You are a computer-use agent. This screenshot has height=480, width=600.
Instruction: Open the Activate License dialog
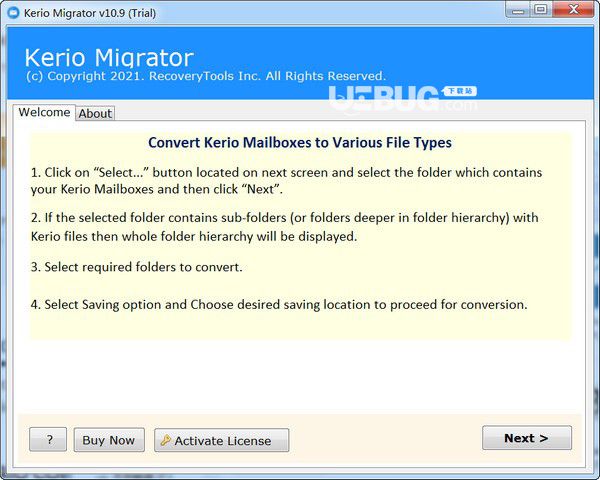(x=222, y=440)
